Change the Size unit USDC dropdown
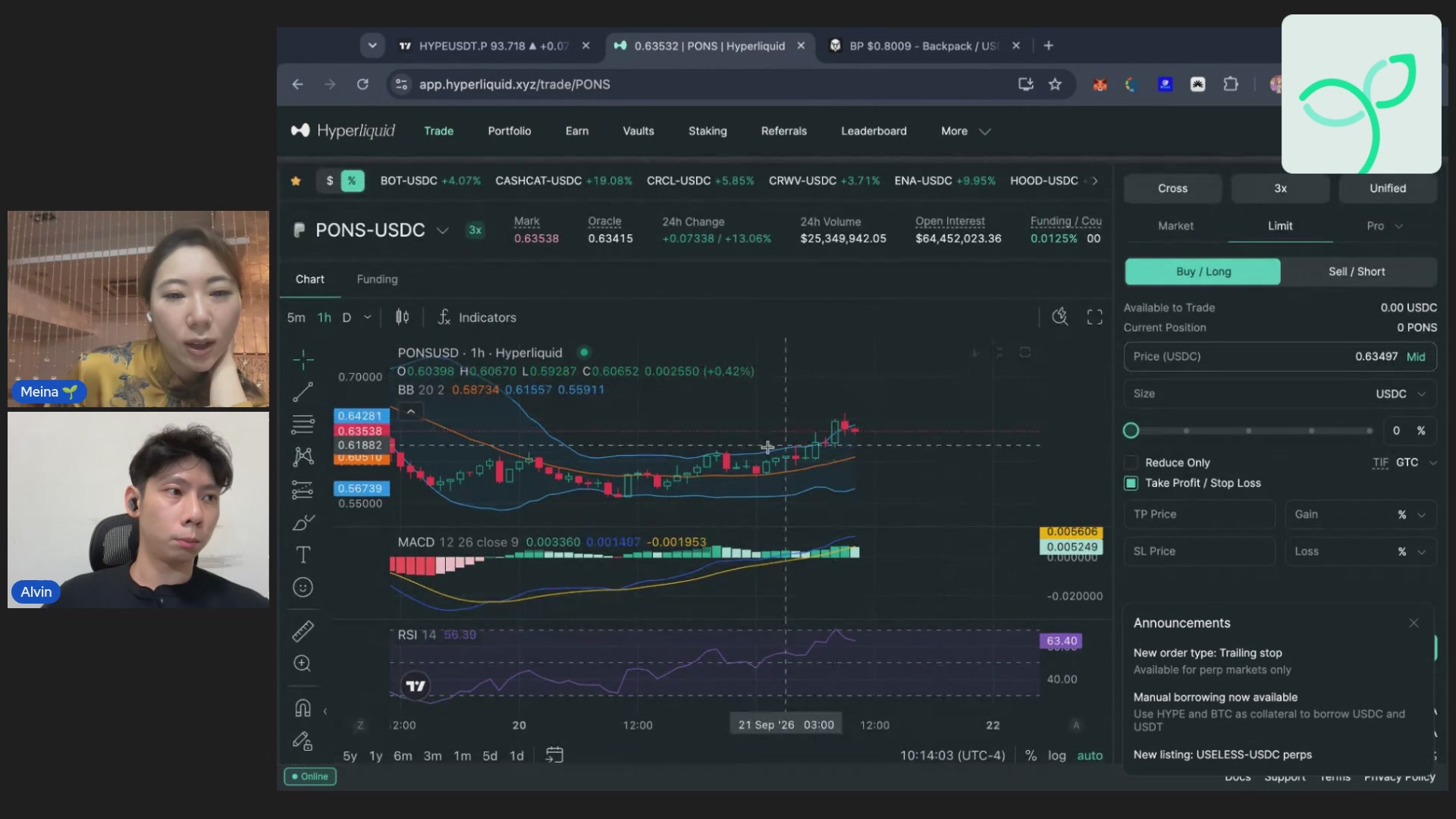 click(1401, 394)
